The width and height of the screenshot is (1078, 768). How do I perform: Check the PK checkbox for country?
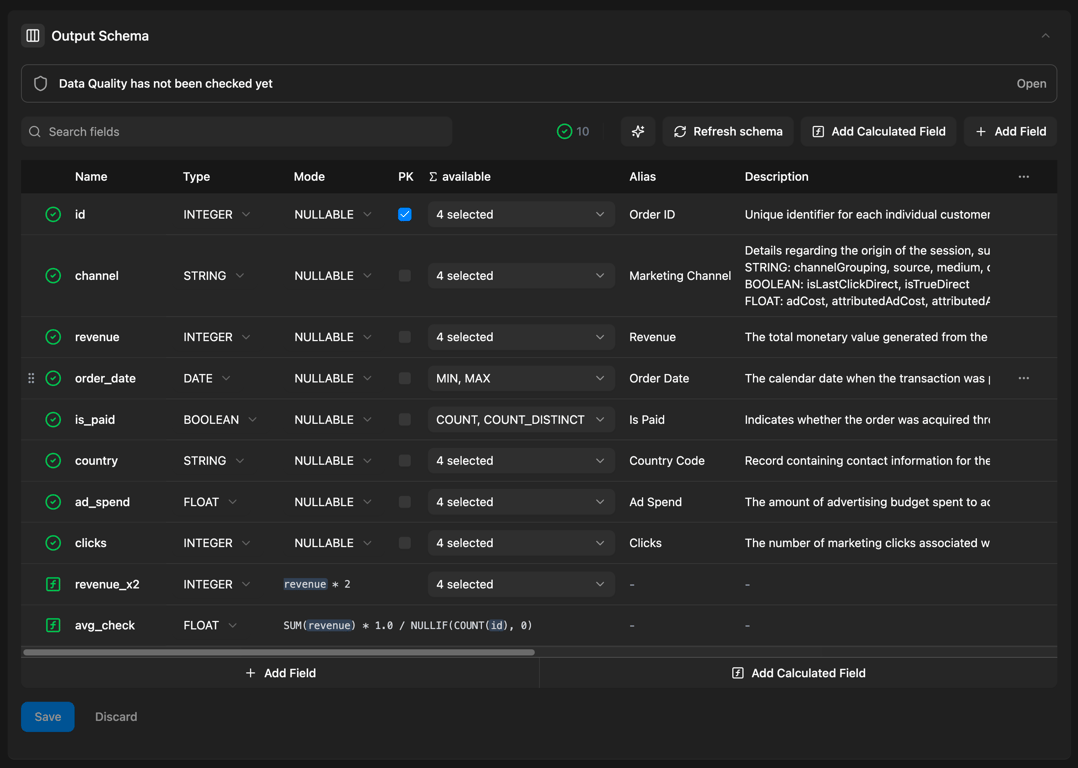pyautogui.click(x=405, y=461)
